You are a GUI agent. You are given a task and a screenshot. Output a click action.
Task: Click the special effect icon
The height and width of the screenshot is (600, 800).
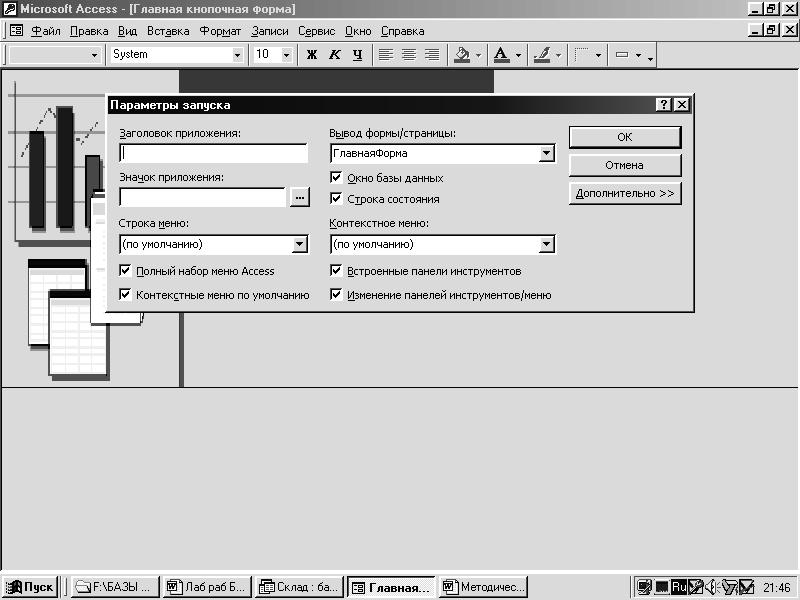(x=621, y=55)
